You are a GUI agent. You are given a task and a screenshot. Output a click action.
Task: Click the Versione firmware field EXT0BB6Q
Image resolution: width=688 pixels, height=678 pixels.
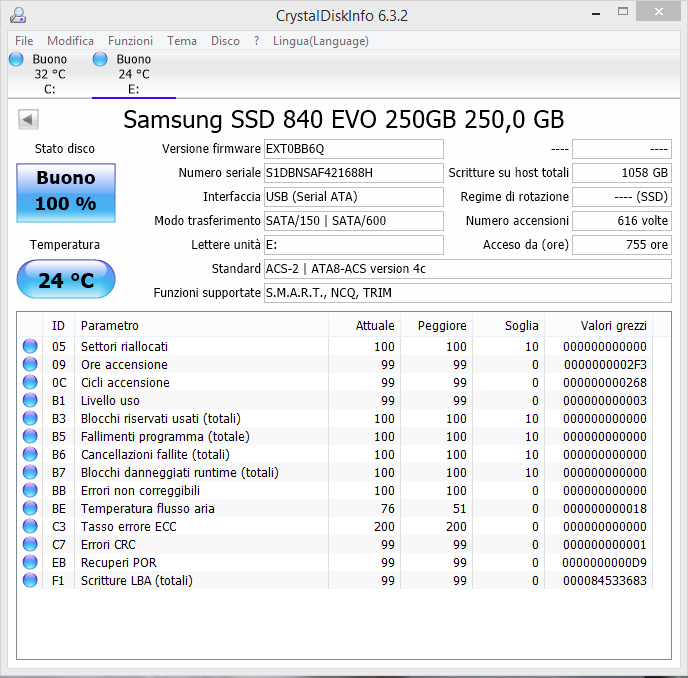354,149
